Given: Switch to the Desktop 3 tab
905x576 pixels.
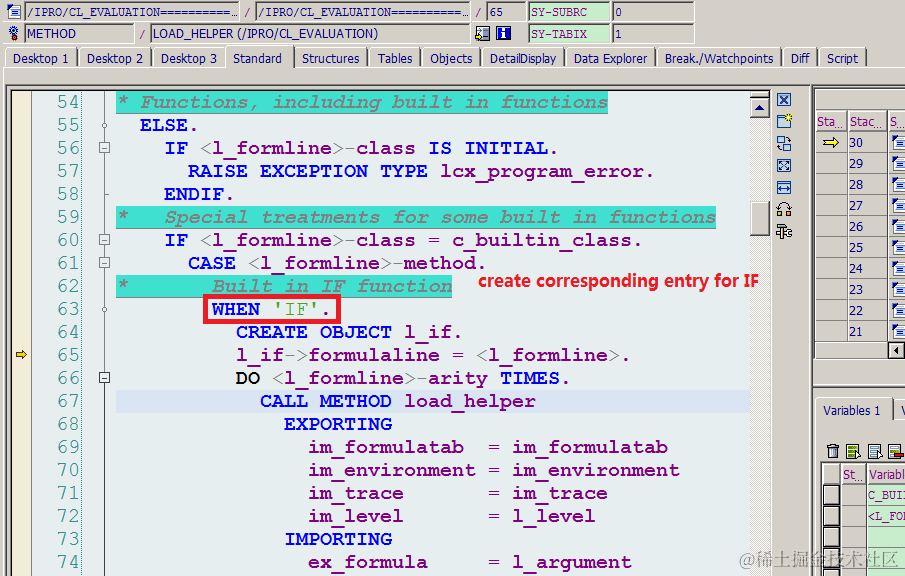Looking at the screenshot, I should [x=189, y=58].
